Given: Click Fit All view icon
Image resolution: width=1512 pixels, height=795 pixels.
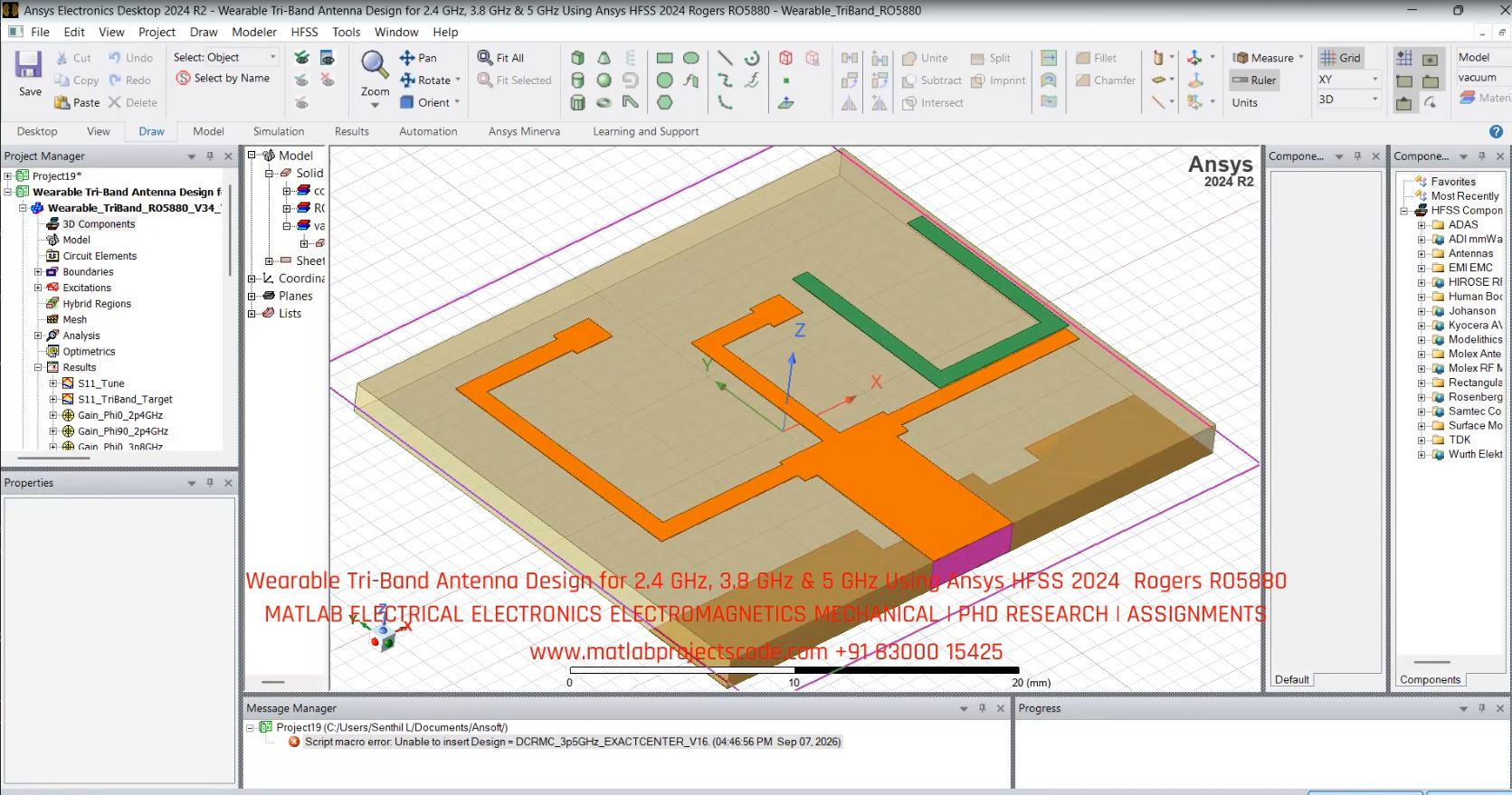Looking at the screenshot, I should click(485, 57).
